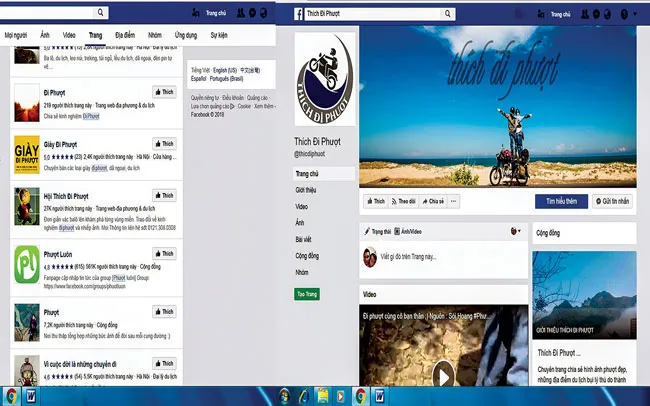Open Windows Media Player in taskbar
650x406 pixels.
tap(340, 396)
